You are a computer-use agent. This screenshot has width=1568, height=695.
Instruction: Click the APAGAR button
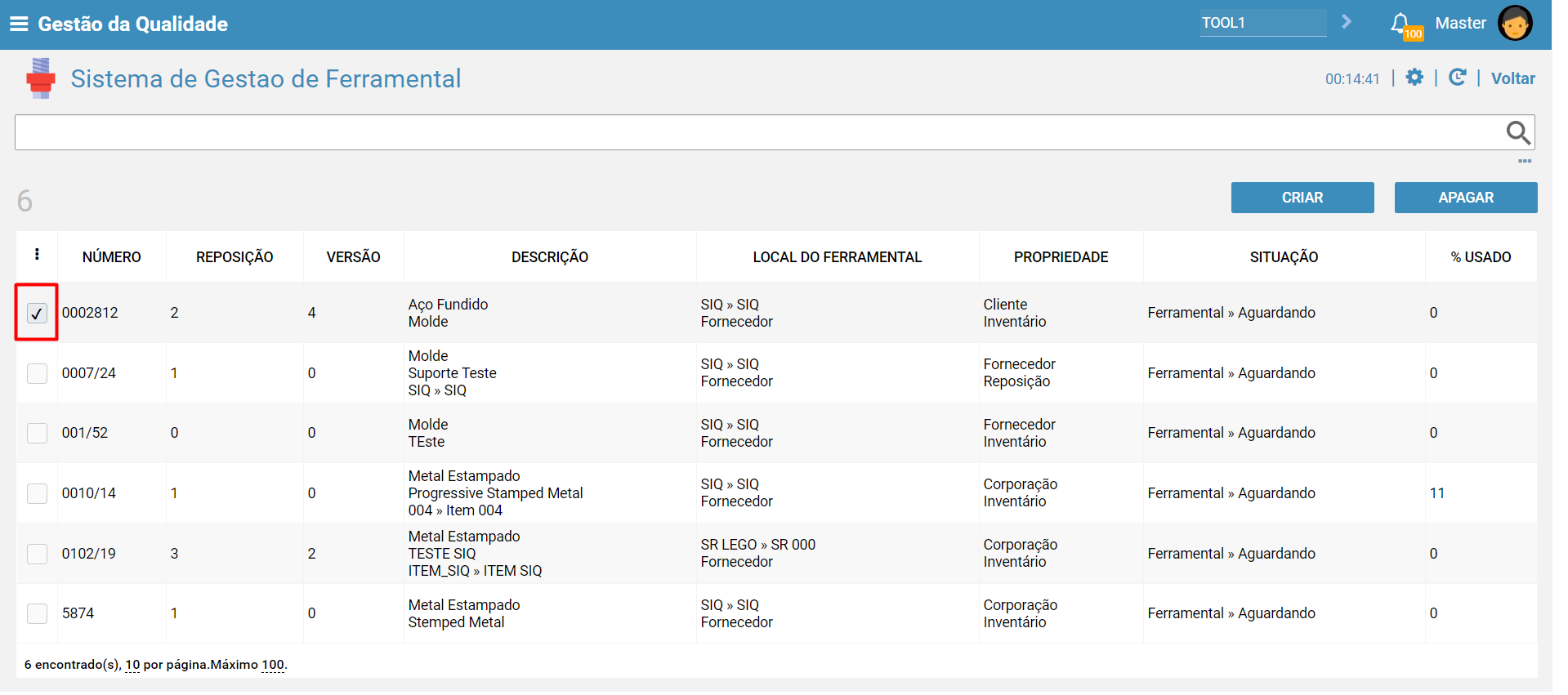click(x=1466, y=198)
